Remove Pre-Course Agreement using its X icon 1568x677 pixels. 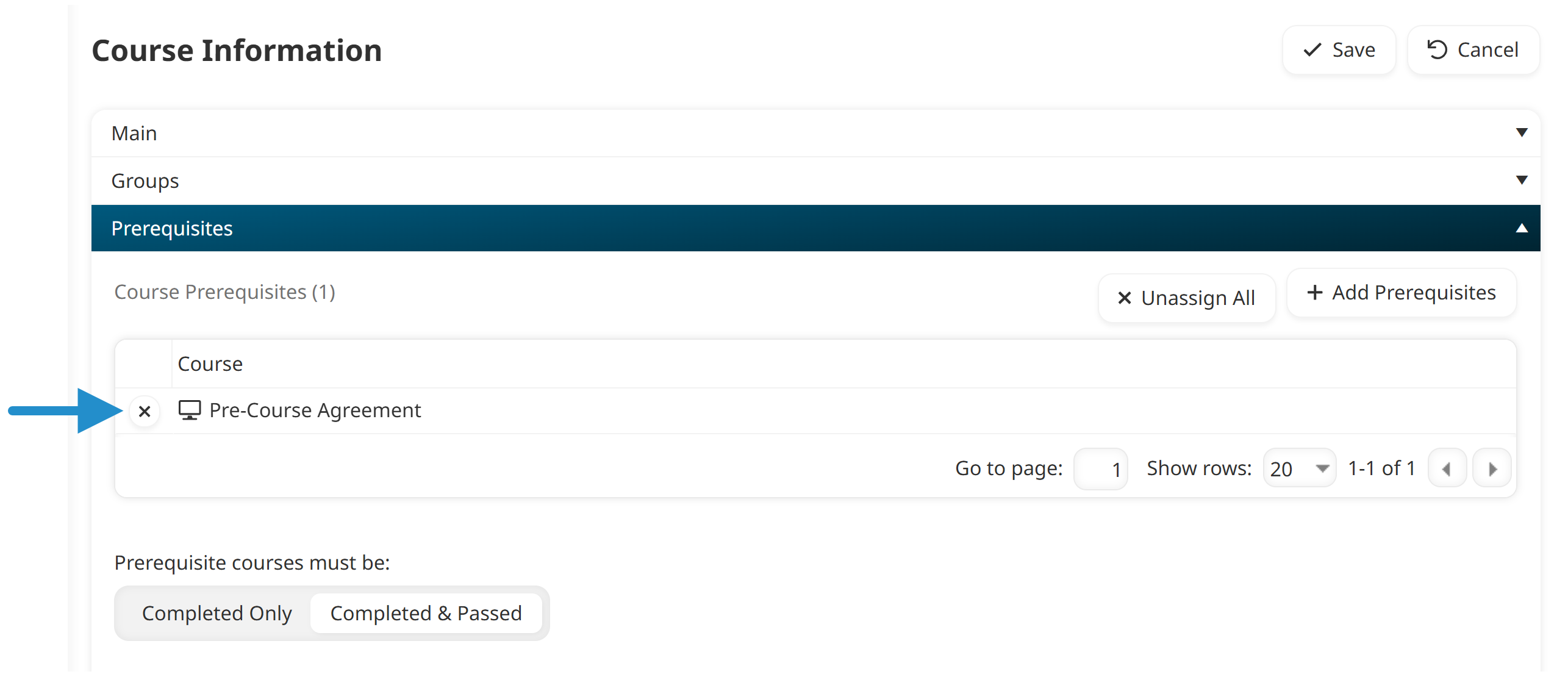(x=145, y=412)
